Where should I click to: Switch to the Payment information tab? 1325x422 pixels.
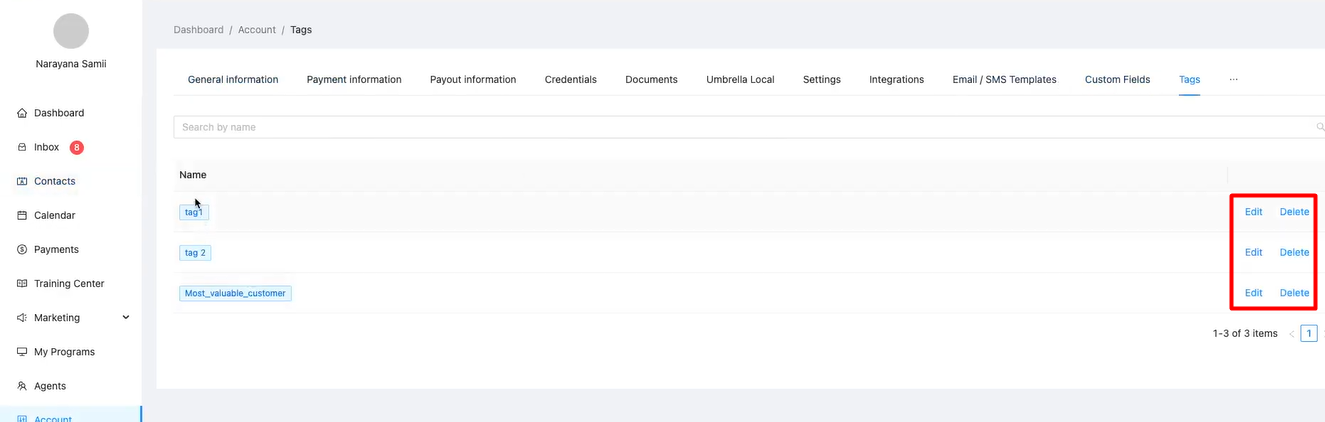coord(354,79)
